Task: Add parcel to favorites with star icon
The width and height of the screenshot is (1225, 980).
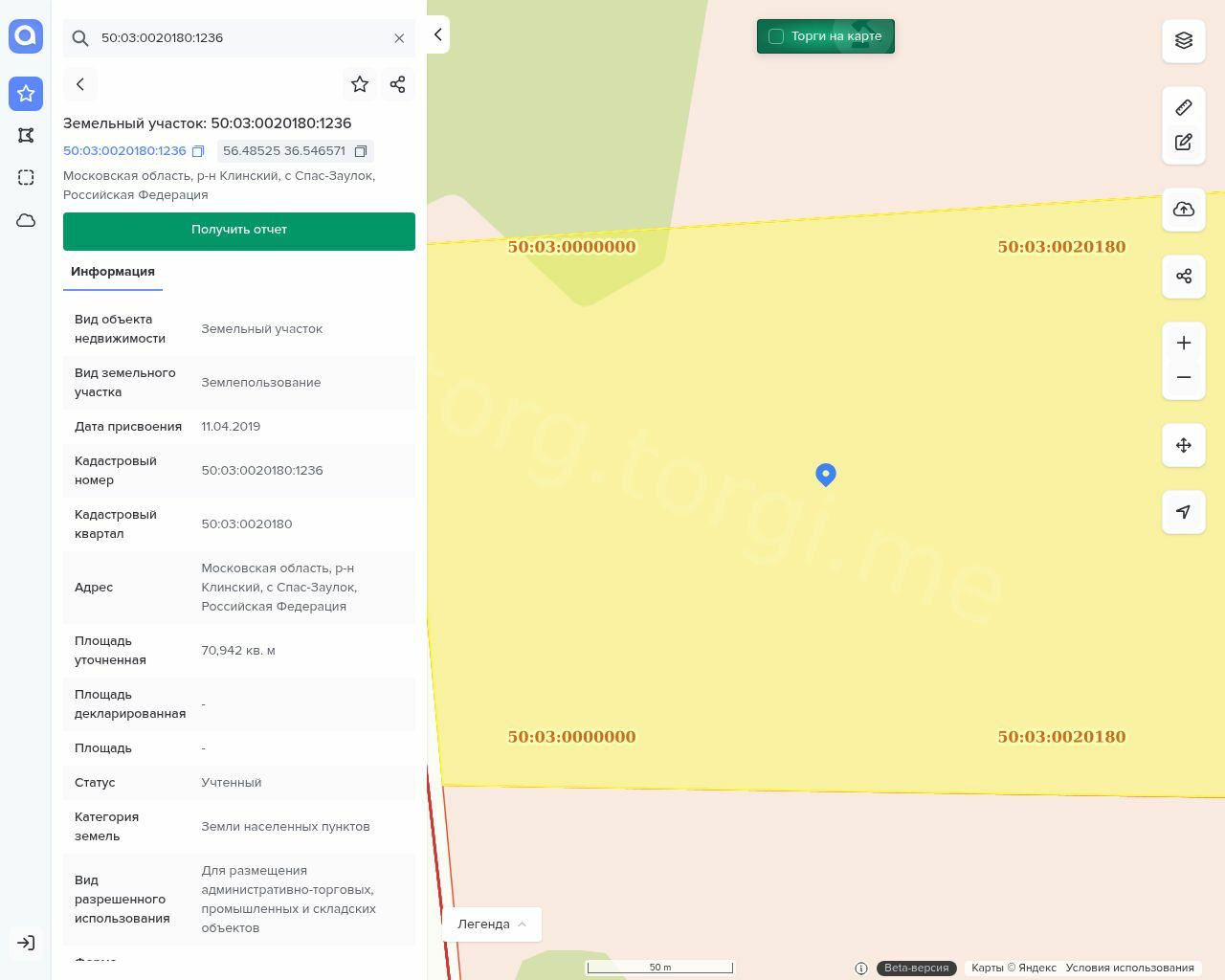Action: click(360, 84)
